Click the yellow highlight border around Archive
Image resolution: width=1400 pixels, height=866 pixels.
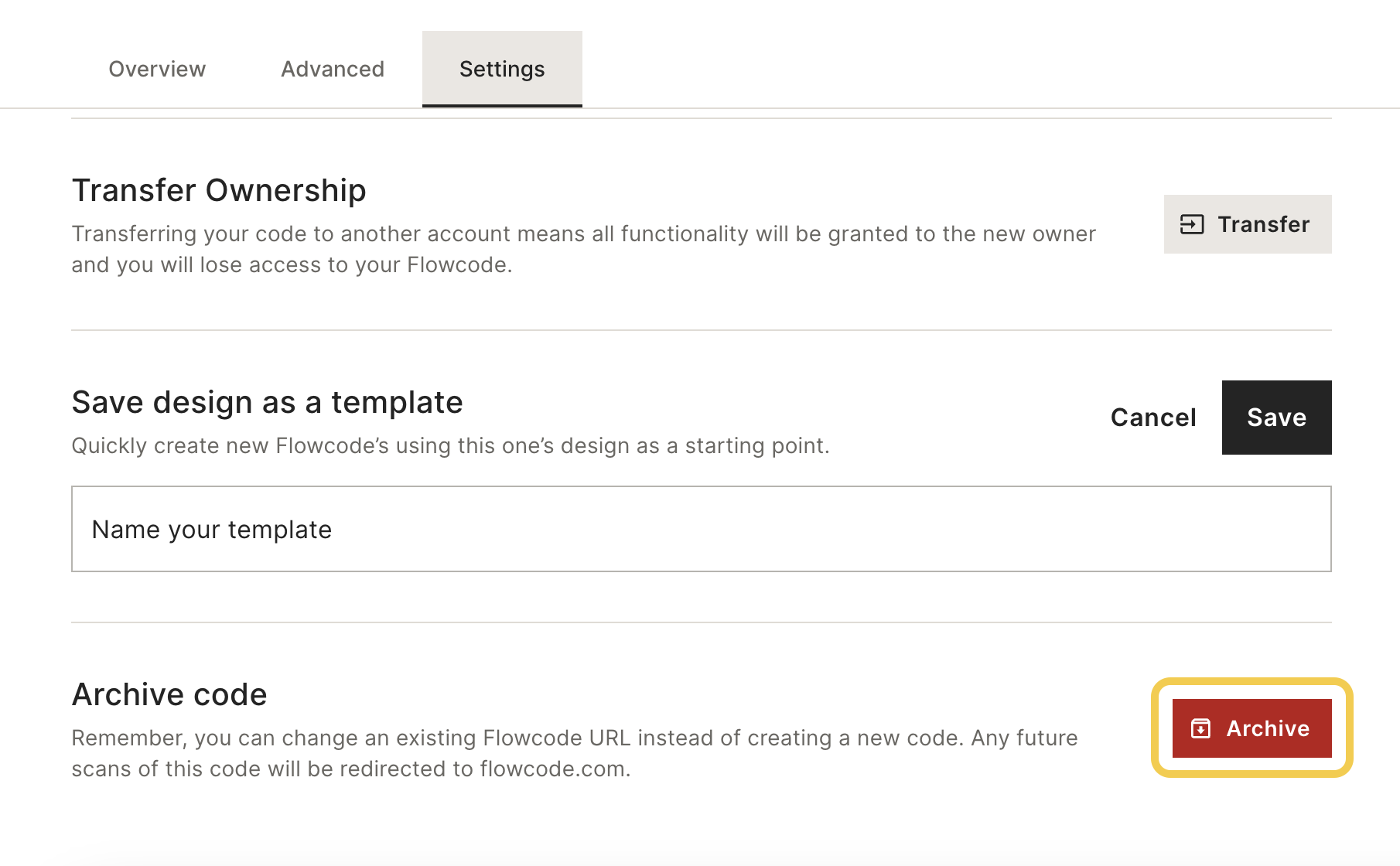pyautogui.click(x=1252, y=683)
